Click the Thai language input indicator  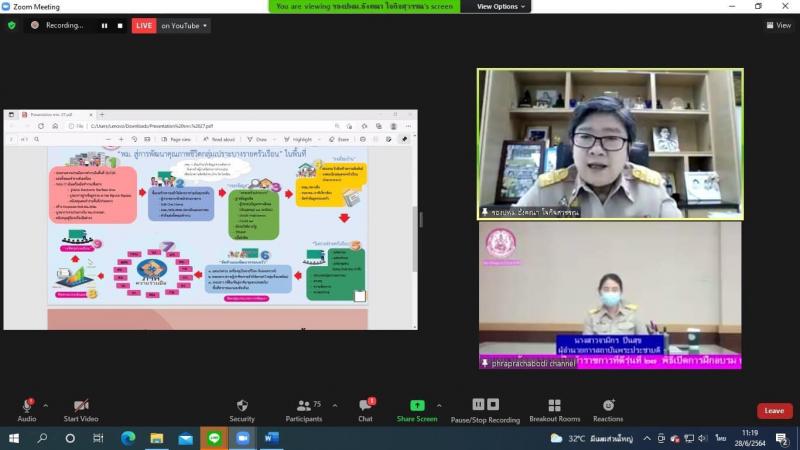[x=721, y=438]
